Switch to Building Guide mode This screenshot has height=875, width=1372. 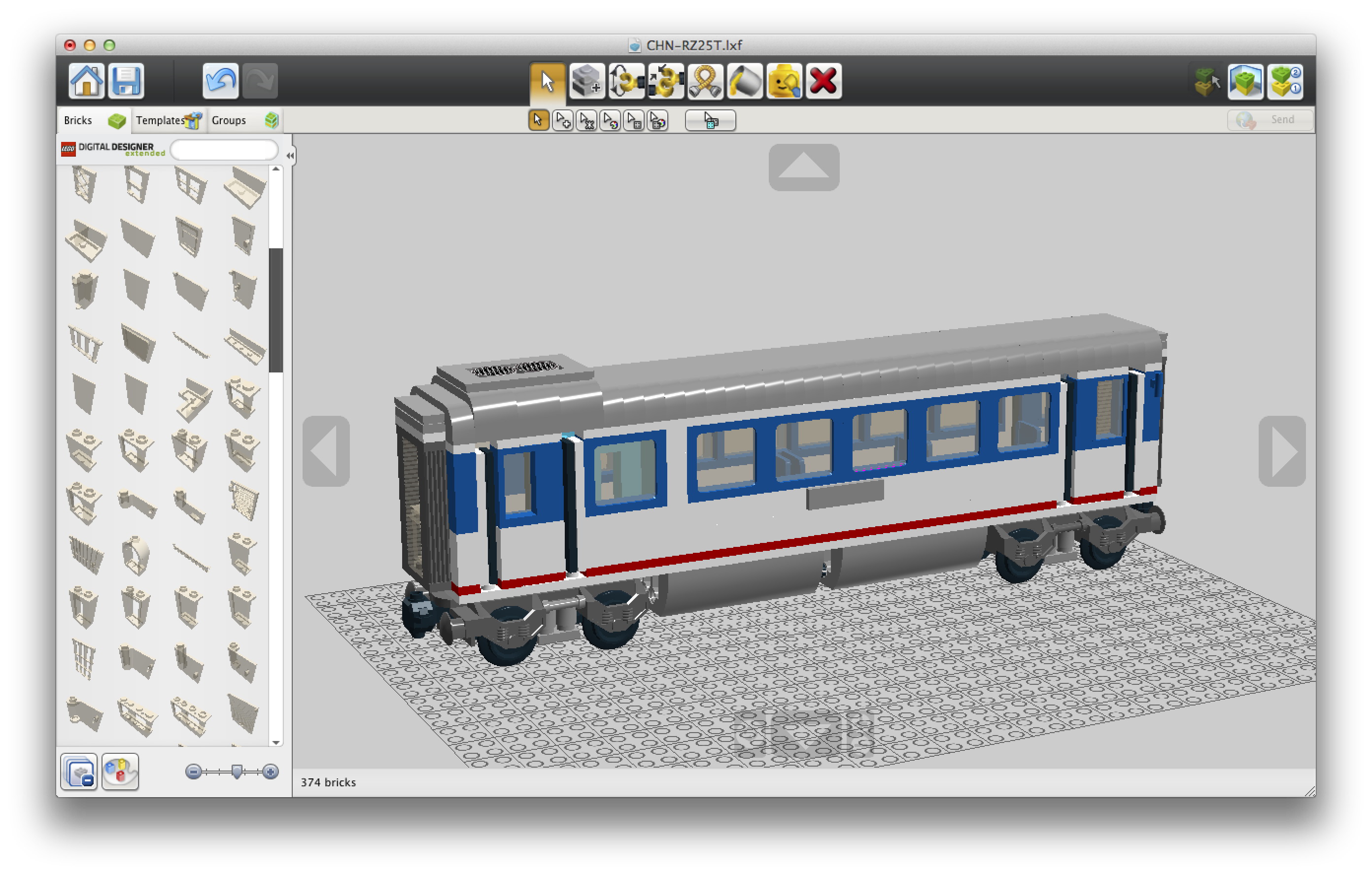(x=1285, y=81)
